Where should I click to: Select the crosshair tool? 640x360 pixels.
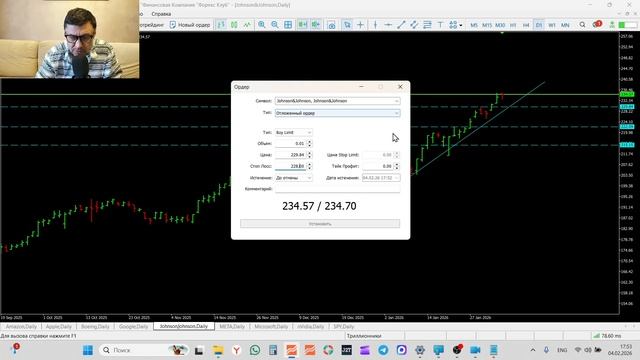pos(360,25)
